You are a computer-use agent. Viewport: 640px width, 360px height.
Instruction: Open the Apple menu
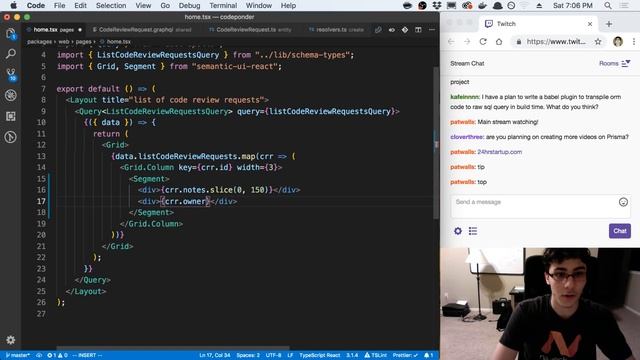pyautogui.click(x=13, y=6)
